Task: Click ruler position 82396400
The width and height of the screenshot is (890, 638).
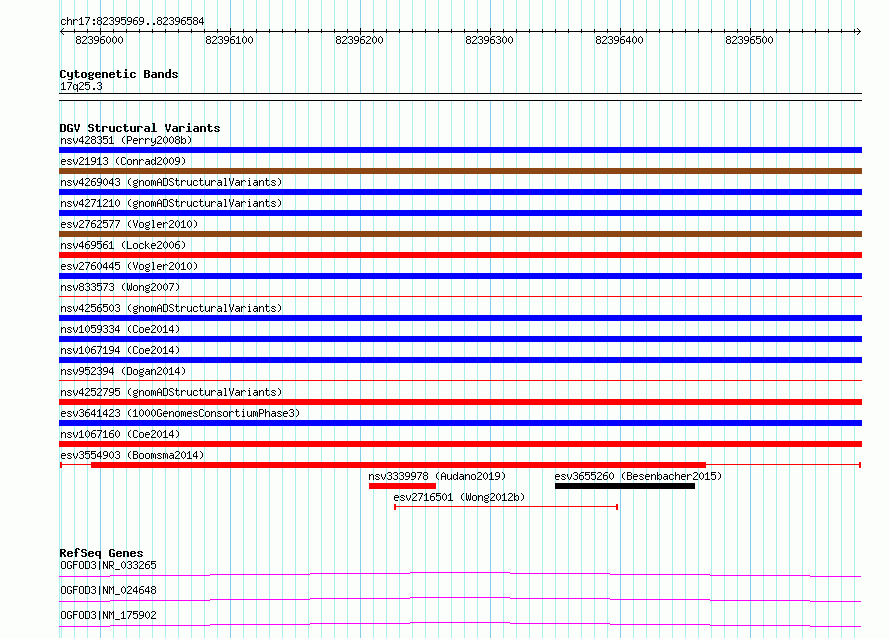Action: (x=619, y=40)
